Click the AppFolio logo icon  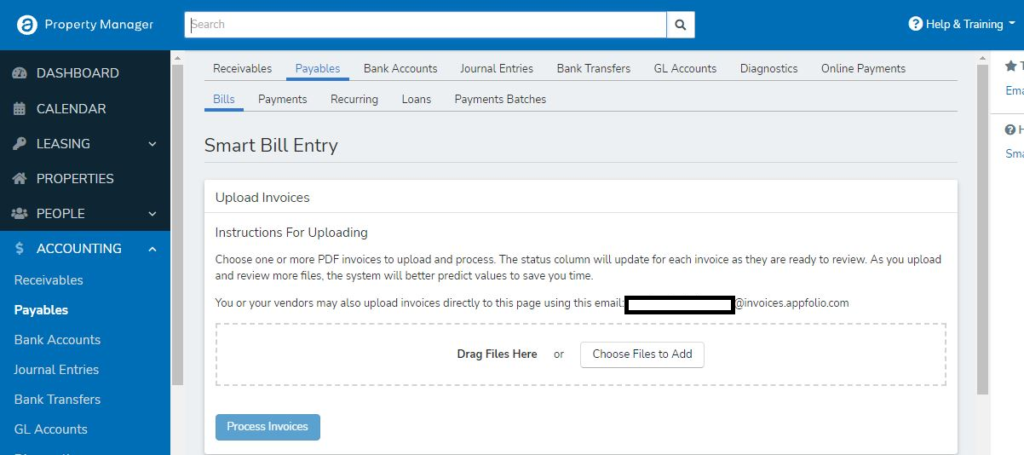click(x=27, y=25)
